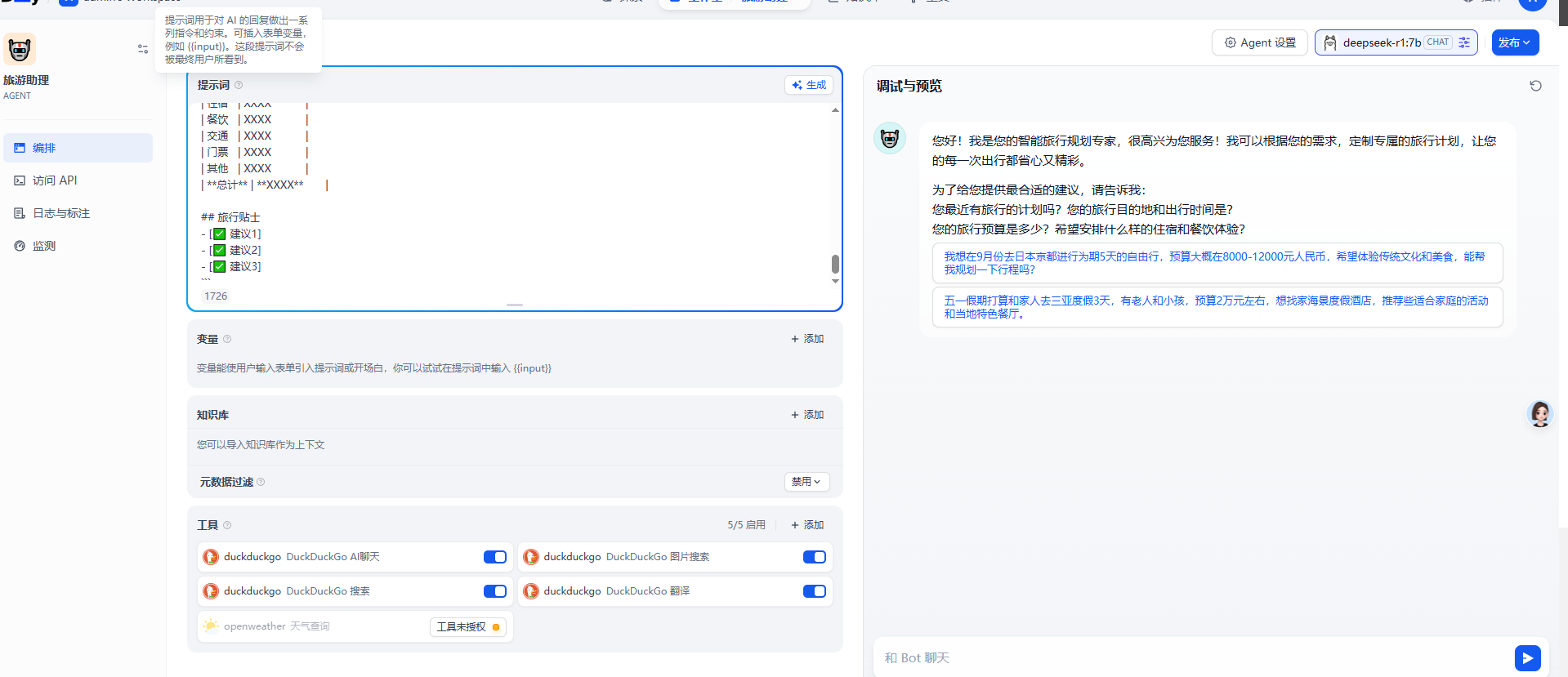Click the model parameters sliders icon
The height and width of the screenshot is (677, 1568).
1464,42
